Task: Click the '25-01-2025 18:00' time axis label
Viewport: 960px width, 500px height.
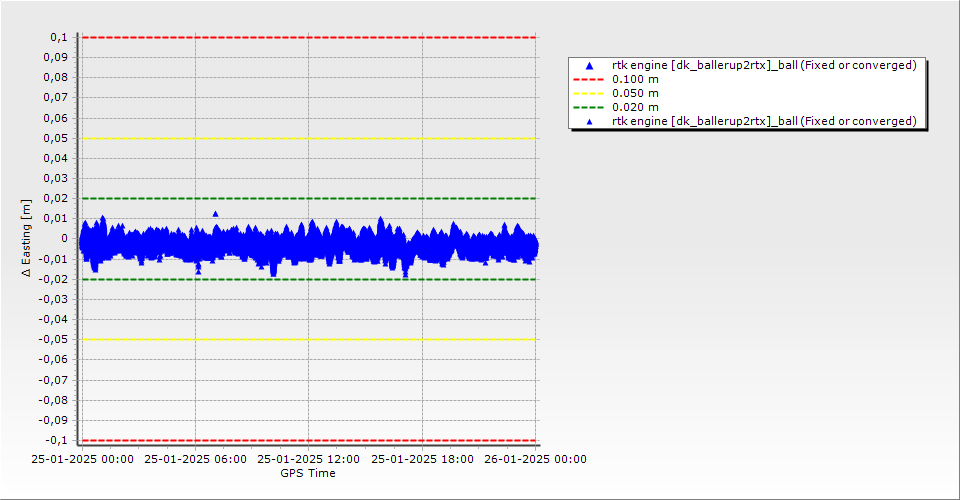Action: [422, 459]
